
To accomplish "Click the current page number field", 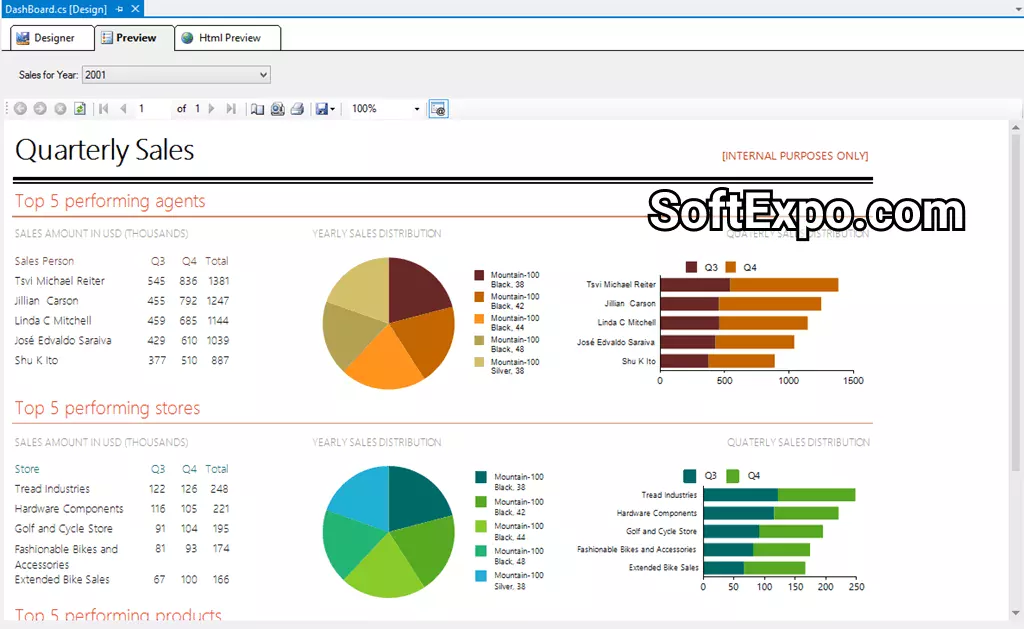I will pyautogui.click(x=152, y=109).
